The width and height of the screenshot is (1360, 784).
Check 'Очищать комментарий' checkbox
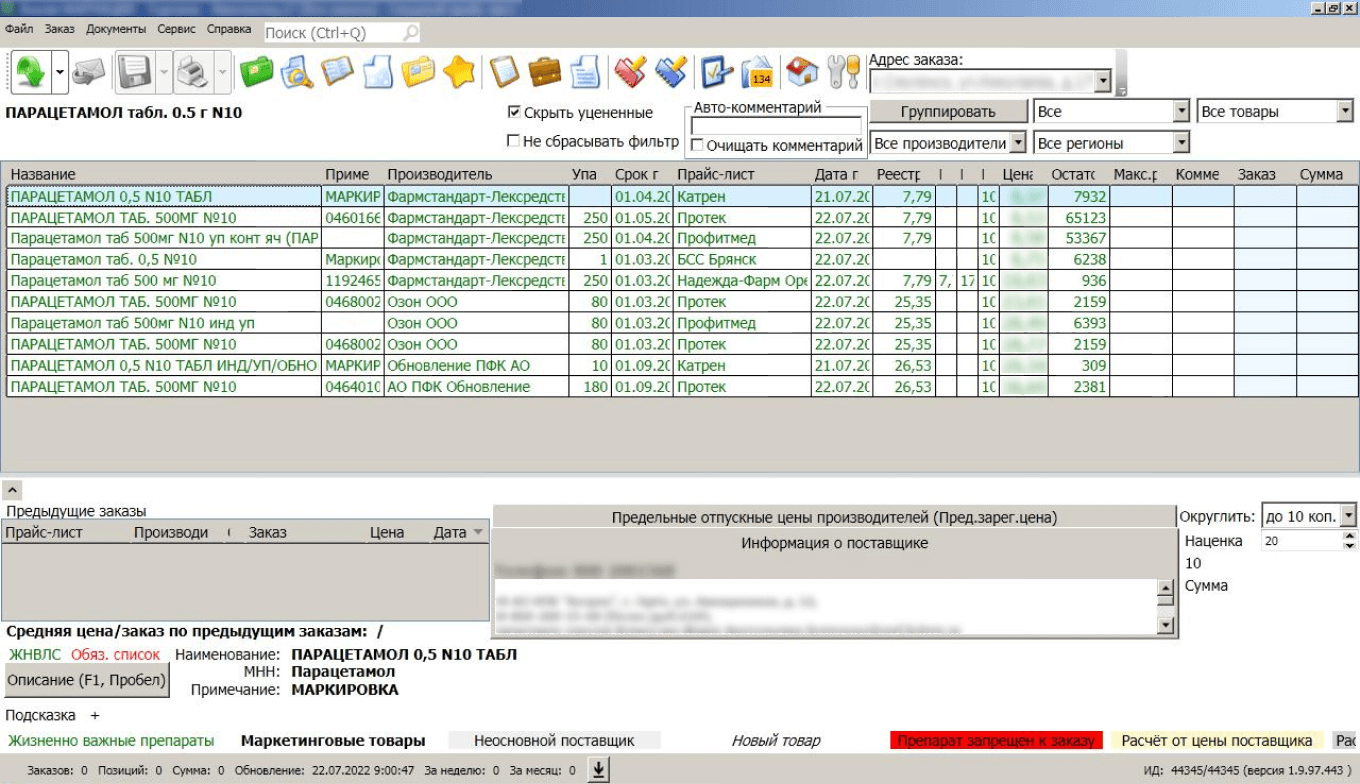pos(697,145)
